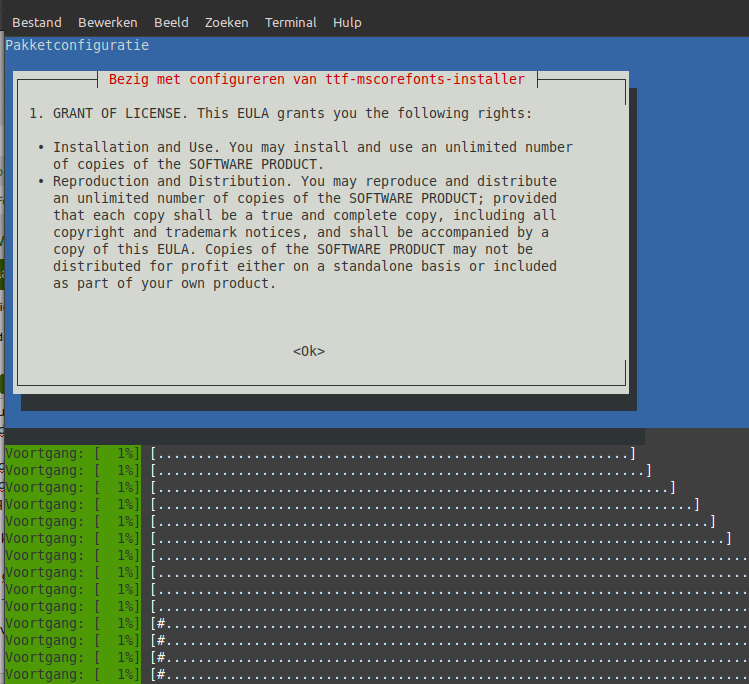Click the 'Installation and Use' bullet line

305,147
